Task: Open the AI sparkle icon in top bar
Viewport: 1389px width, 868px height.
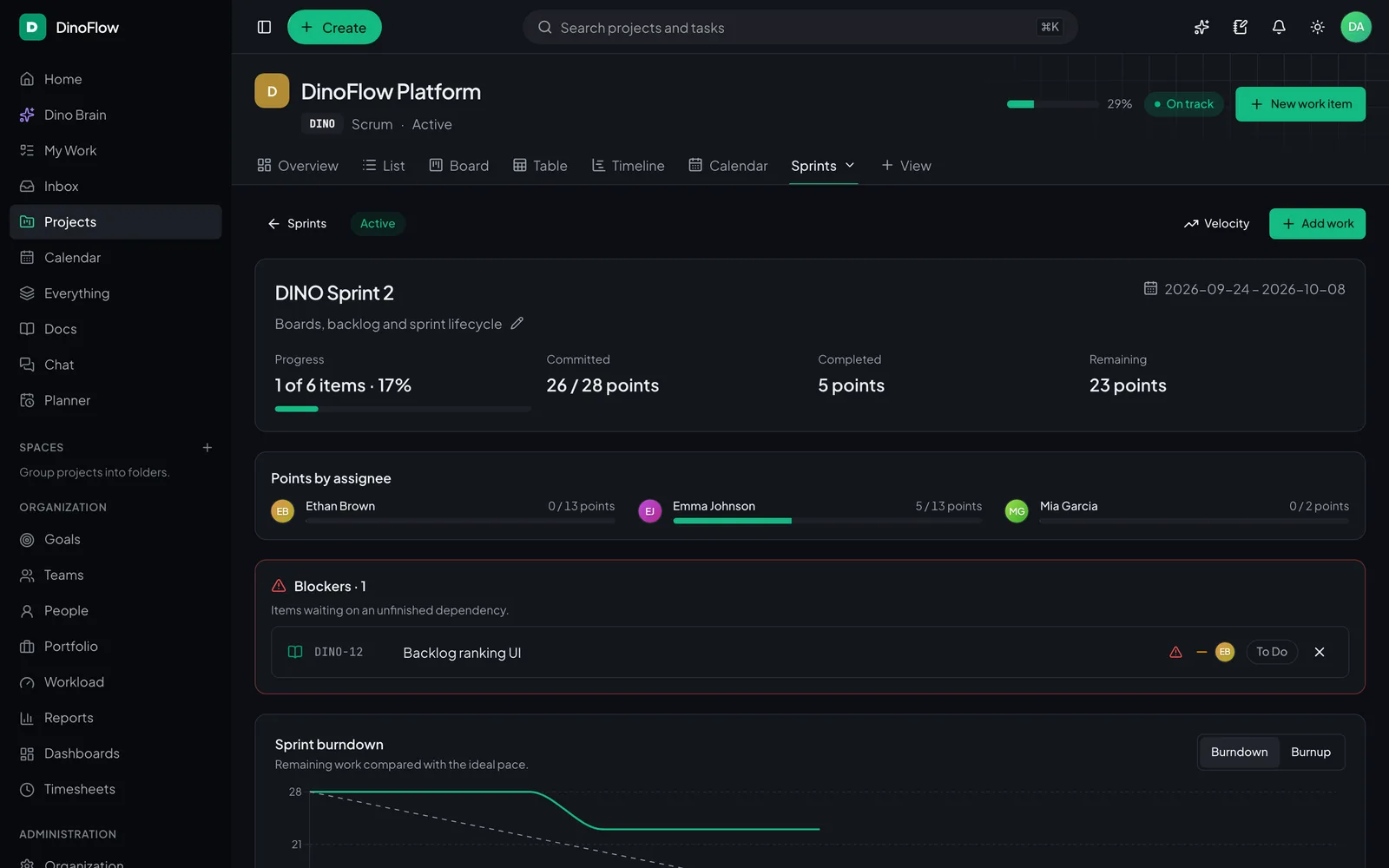Action: click(1201, 27)
